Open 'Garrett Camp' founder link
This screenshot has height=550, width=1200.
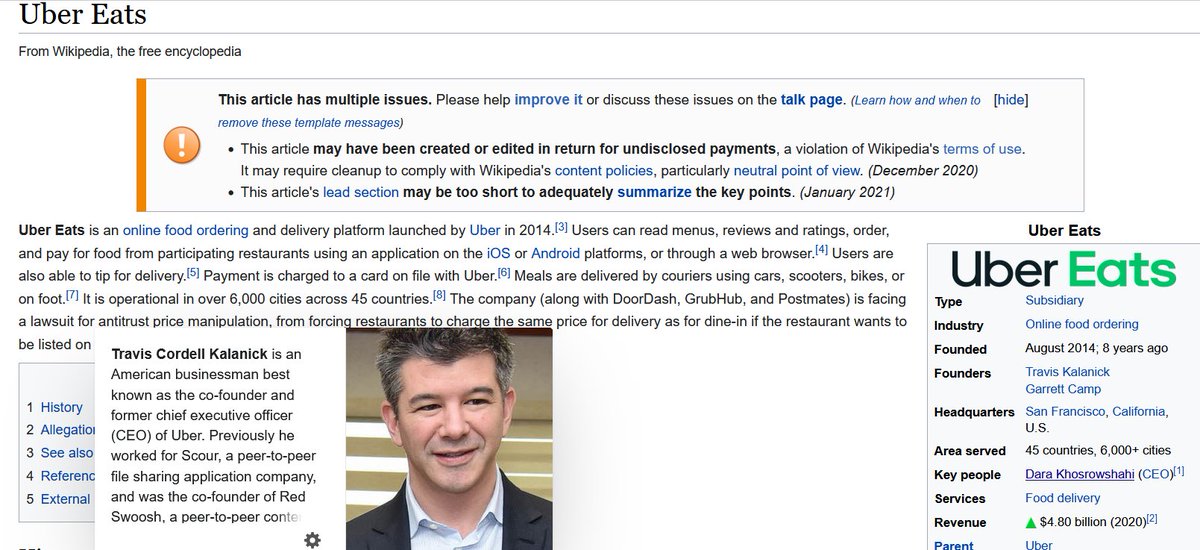coord(1063,389)
